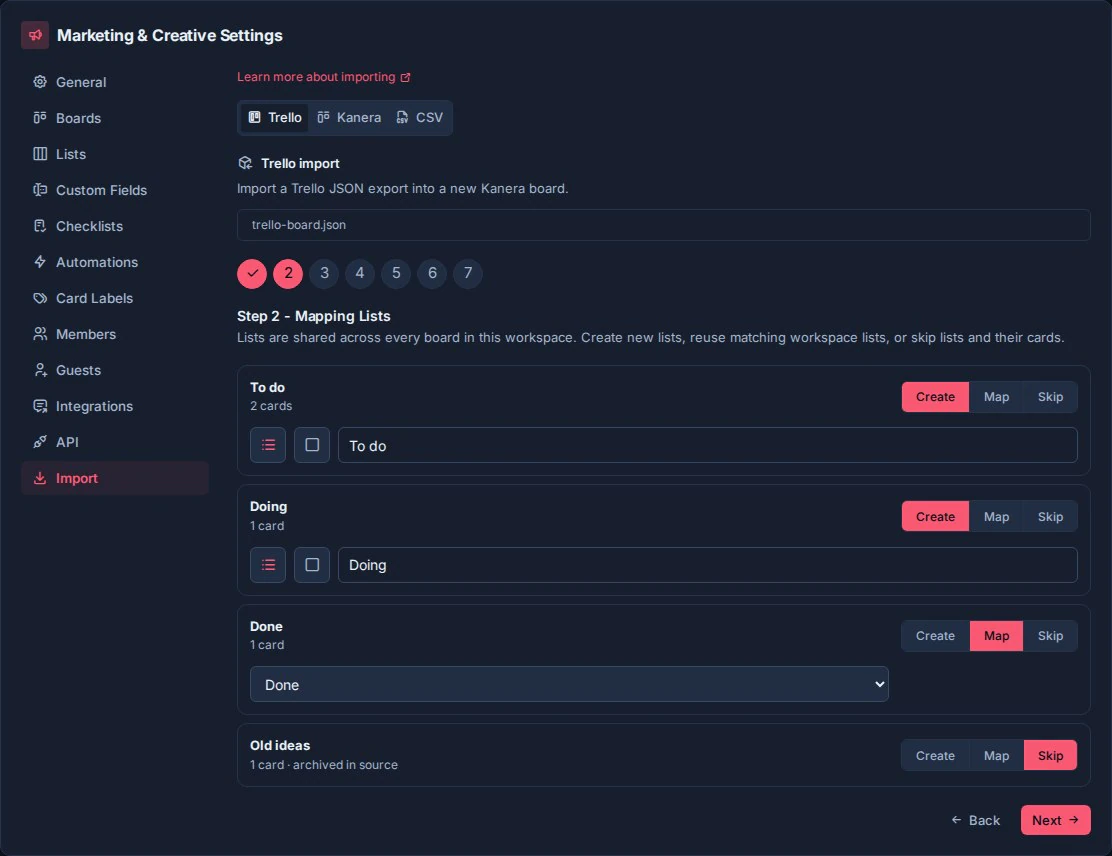Click the Members people icon

tap(40, 334)
